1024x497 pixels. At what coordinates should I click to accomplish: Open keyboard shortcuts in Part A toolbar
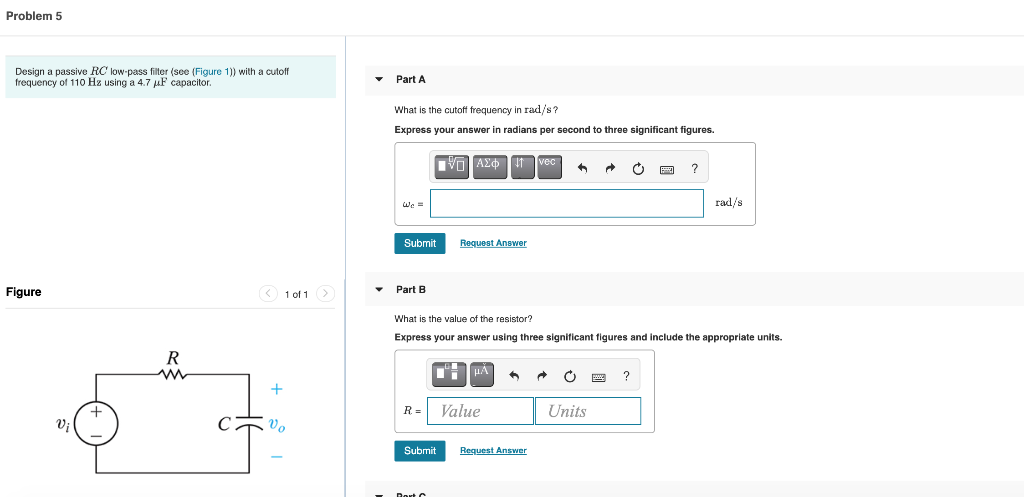(667, 170)
